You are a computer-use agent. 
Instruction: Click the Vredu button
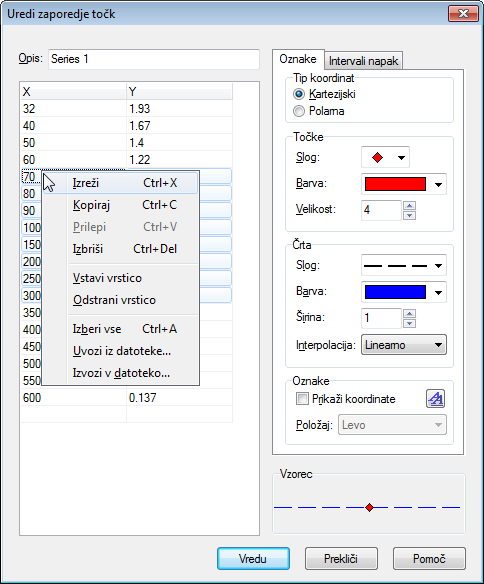pyautogui.click(x=253, y=558)
